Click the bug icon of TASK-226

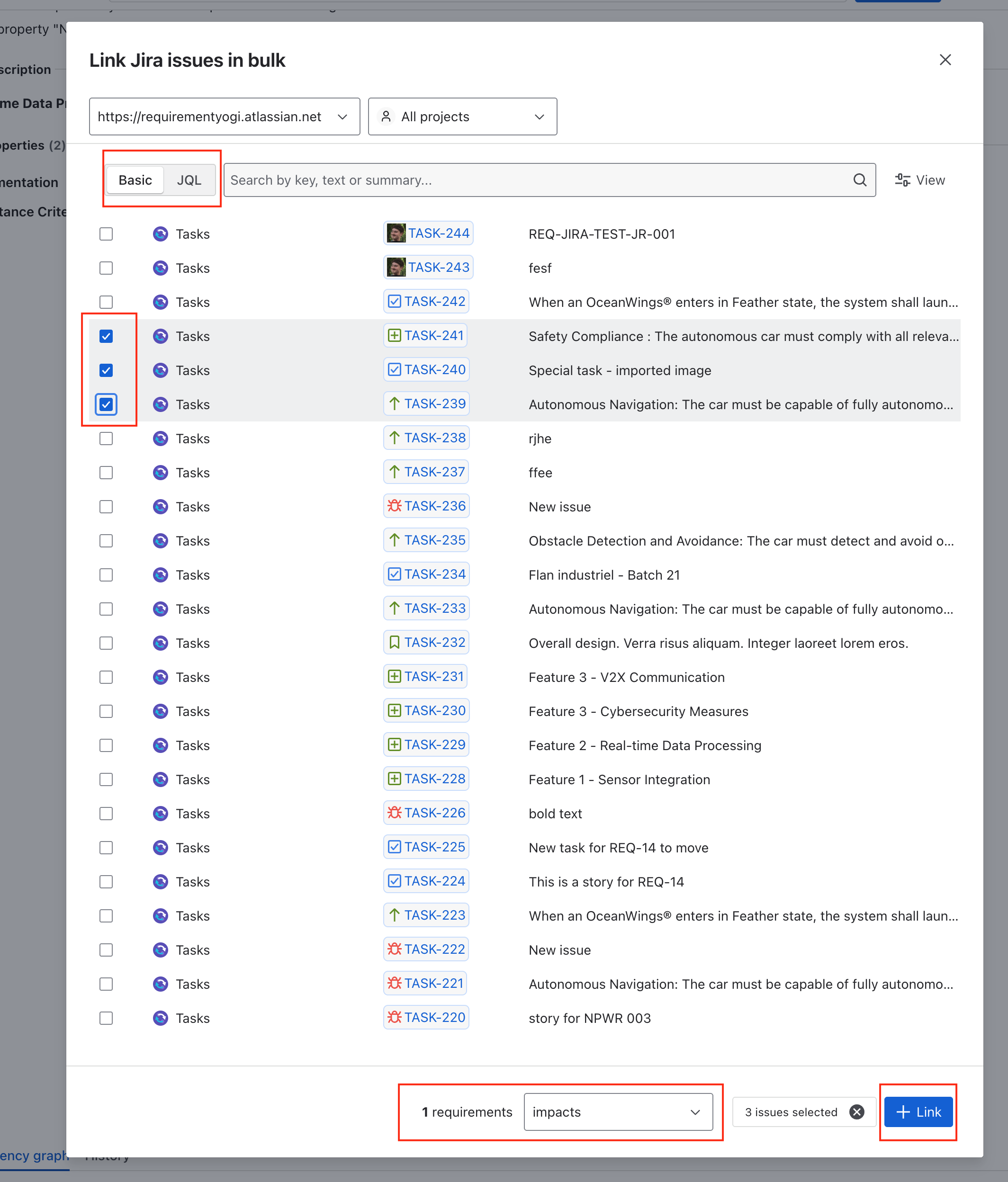(x=394, y=813)
